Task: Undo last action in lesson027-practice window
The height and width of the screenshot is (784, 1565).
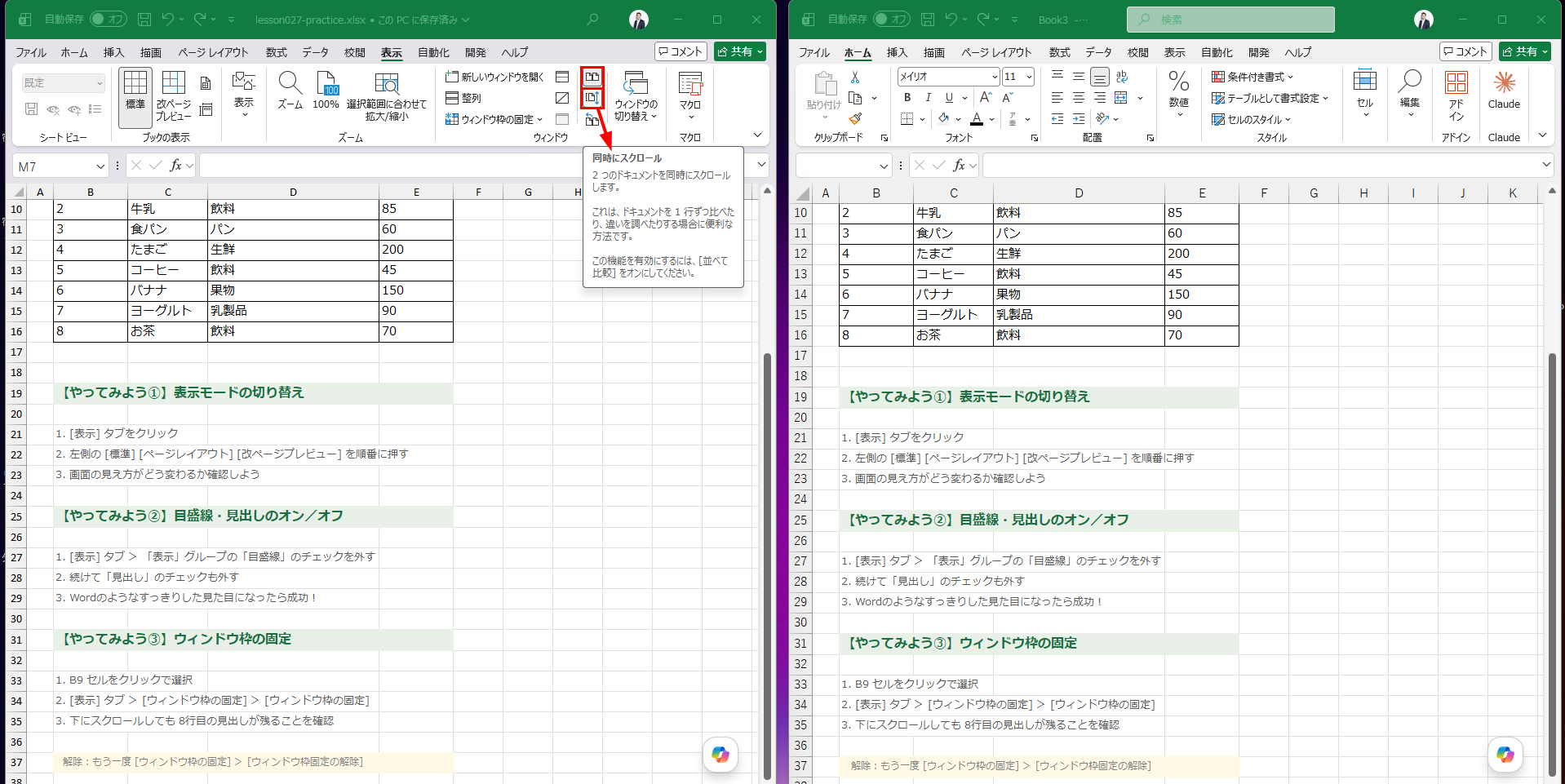Action: coord(167,19)
